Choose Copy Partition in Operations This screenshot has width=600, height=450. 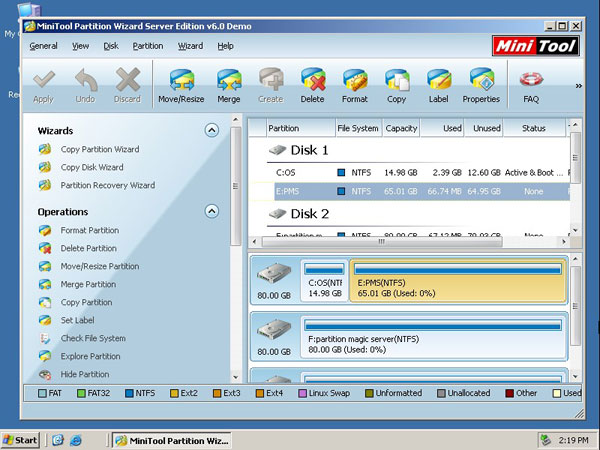pyautogui.click(x=86, y=302)
